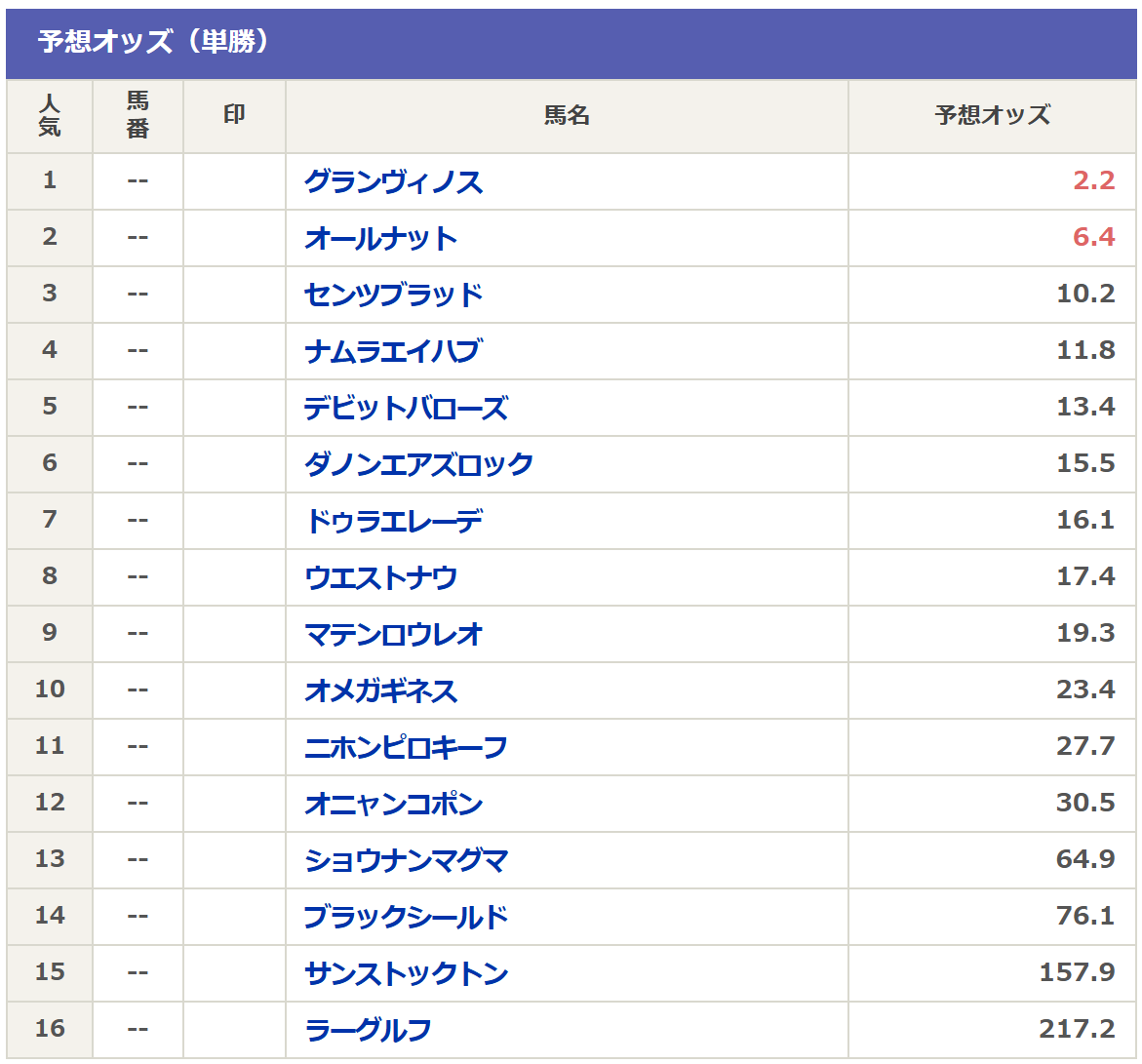Click the ダノンエアズロック link
Viewport: 1142px width, 1064px height.
tap(418, 465)
